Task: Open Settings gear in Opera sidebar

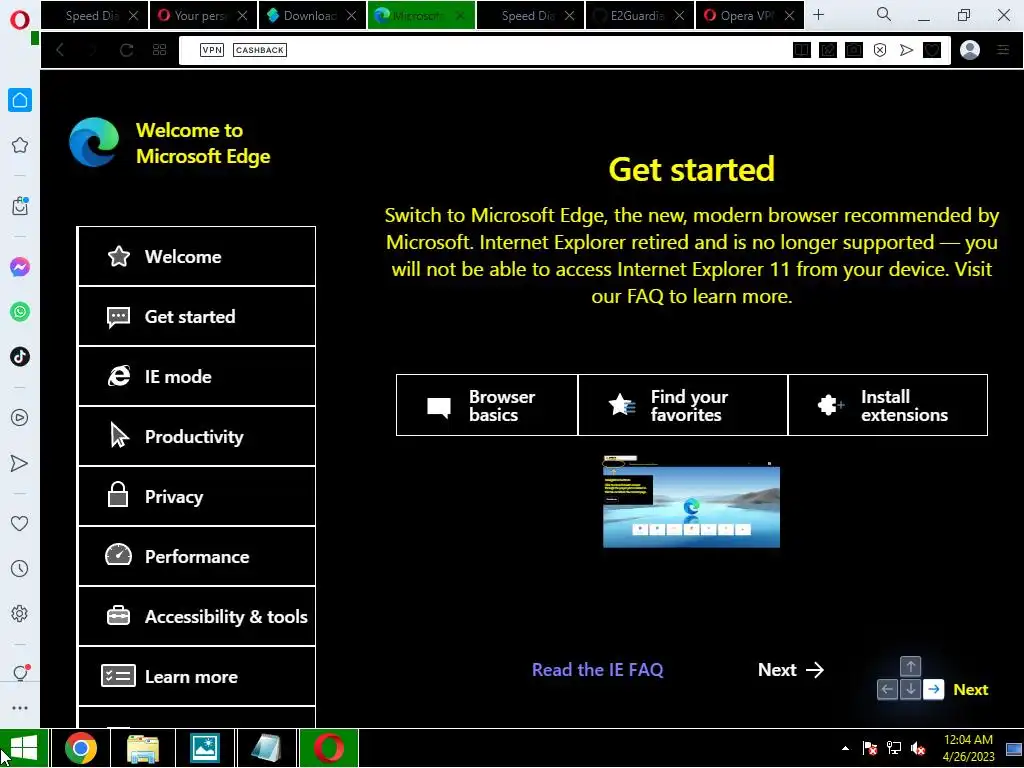Action: (20, 613)
